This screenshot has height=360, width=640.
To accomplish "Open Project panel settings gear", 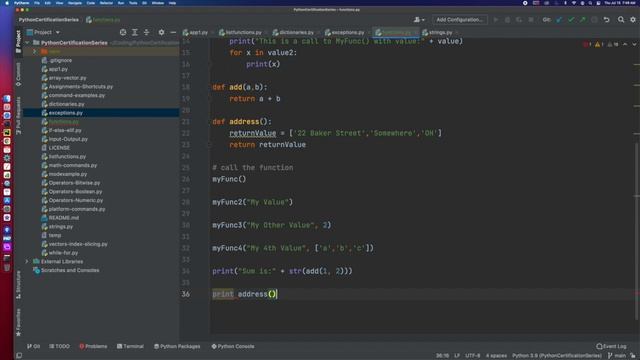I will (161, 32).
